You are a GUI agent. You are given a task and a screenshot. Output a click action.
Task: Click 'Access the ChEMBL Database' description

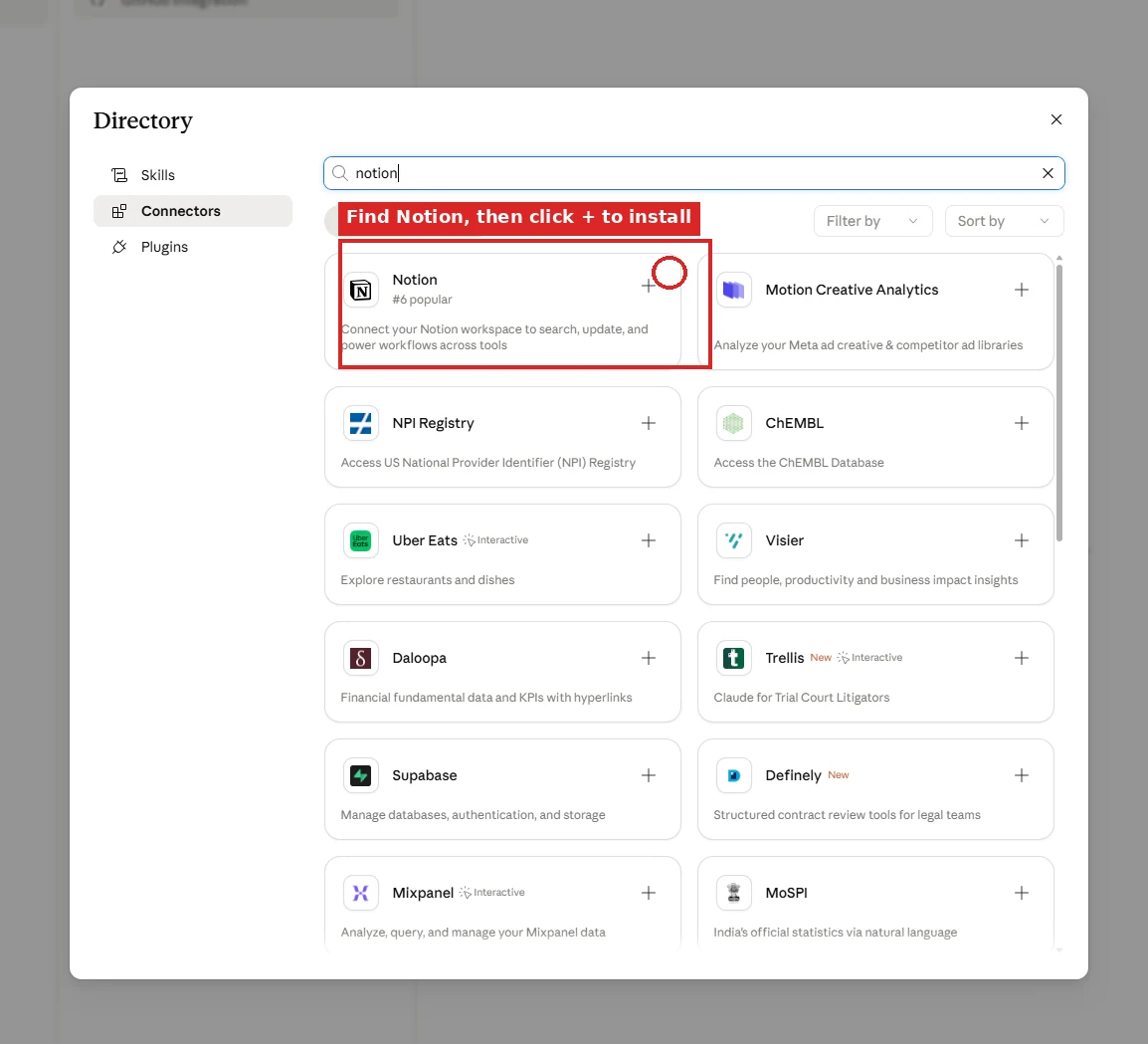pyautogui.click(x=799, y=463)
